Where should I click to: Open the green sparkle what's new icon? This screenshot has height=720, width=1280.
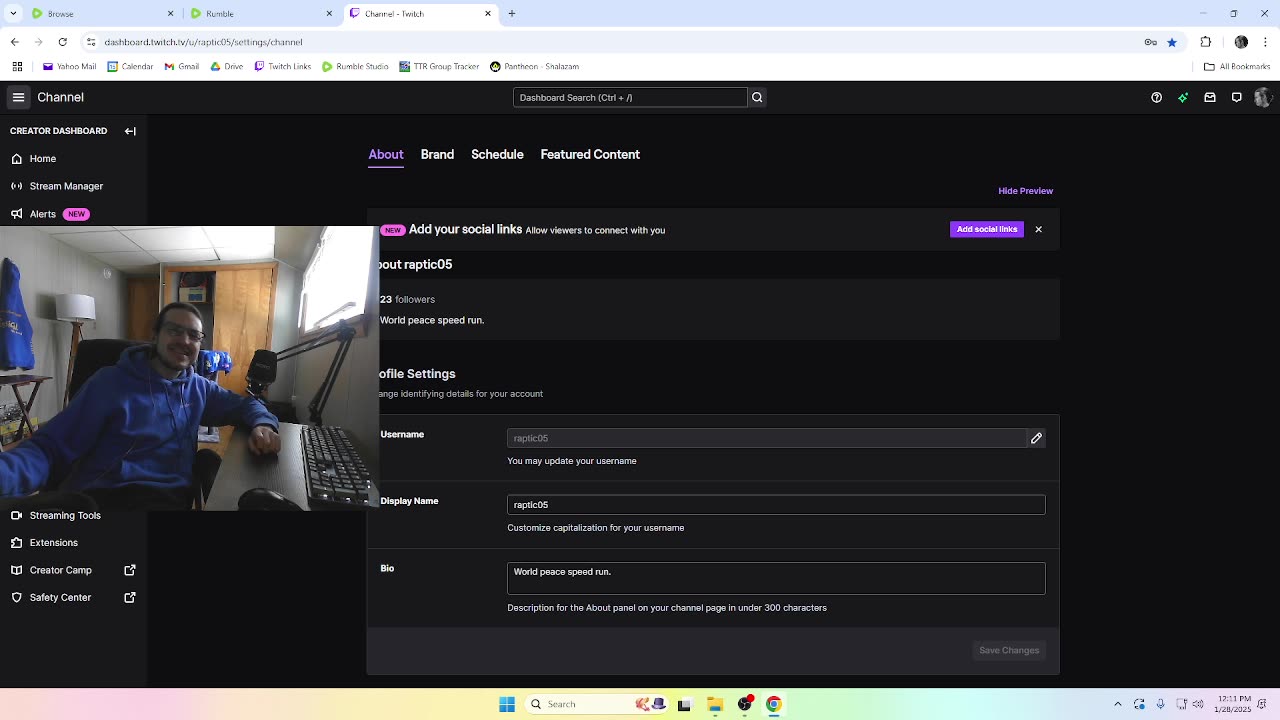(x=1183, y=97)
